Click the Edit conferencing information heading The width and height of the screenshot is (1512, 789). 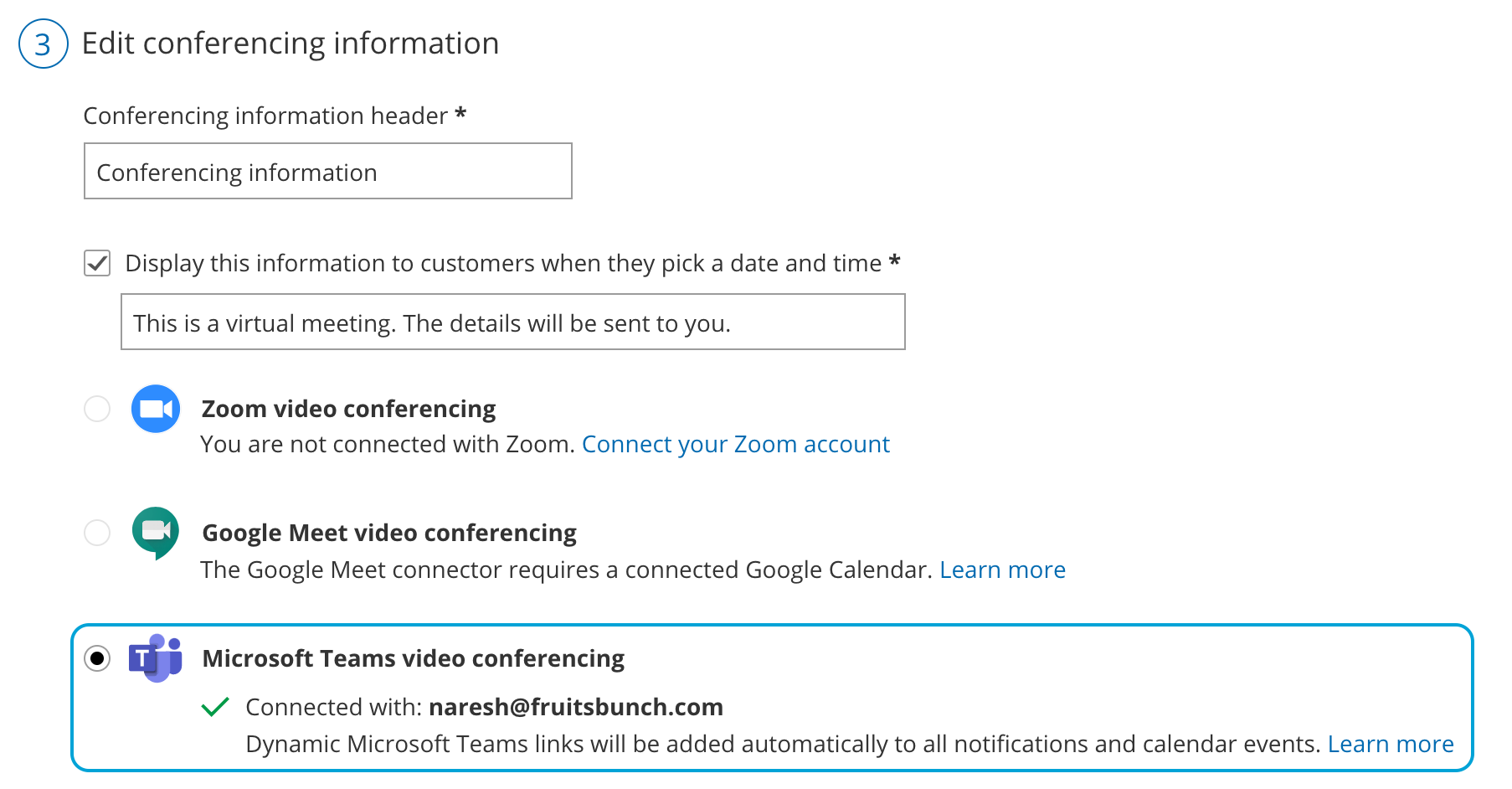290,44
